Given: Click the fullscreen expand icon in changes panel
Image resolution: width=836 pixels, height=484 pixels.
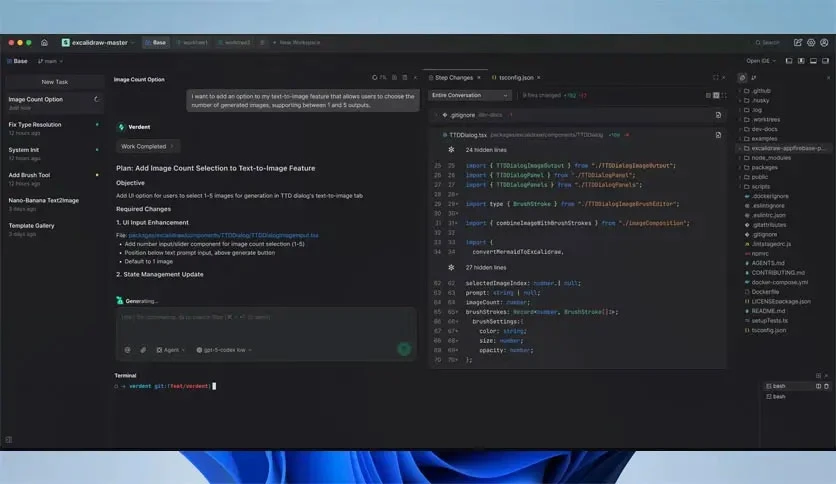Looking at the screenshot, I should (x=716, y=78).
